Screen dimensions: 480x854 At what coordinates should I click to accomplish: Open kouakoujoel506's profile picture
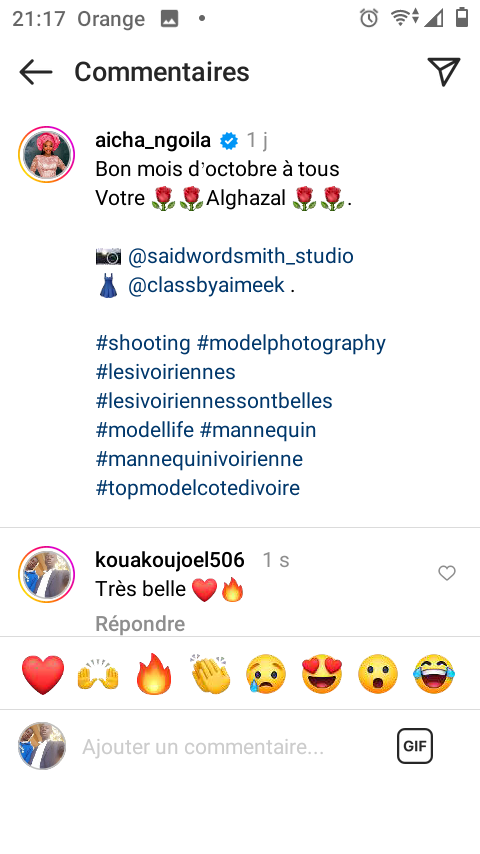(x=46, y=575)
